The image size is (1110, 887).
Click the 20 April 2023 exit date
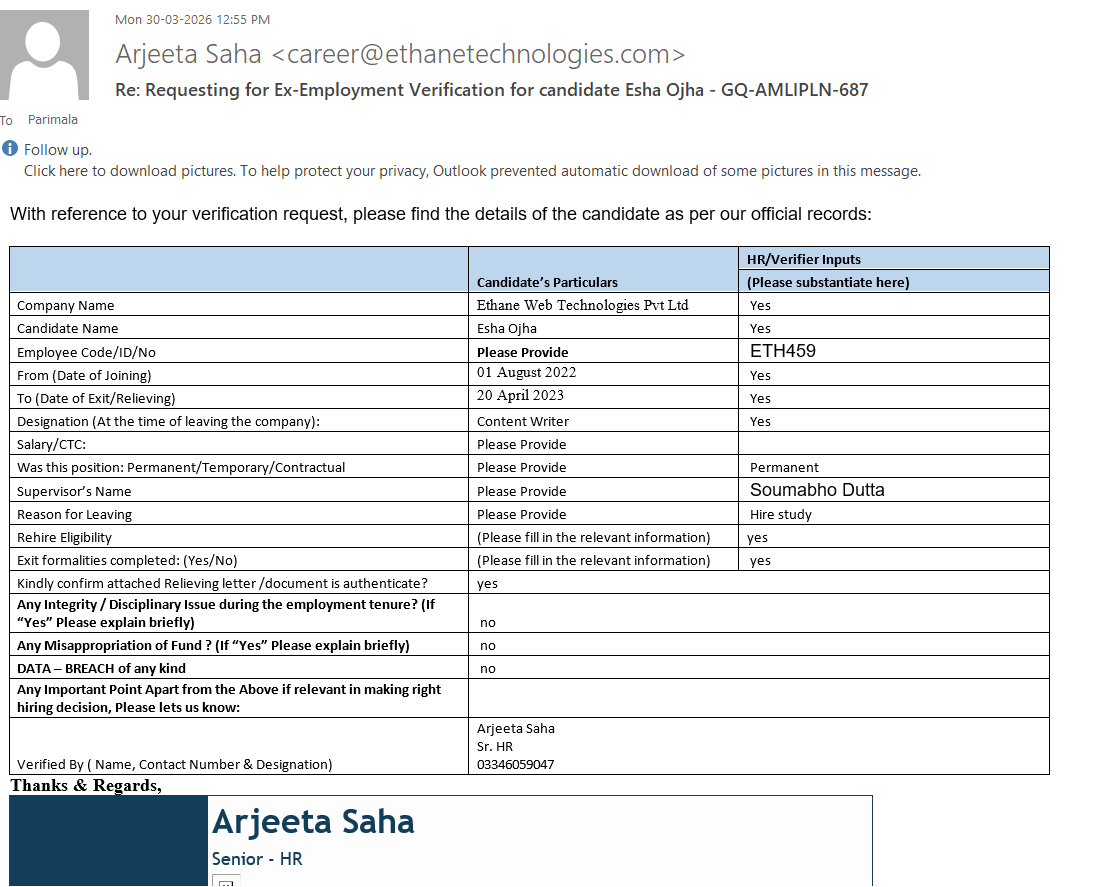520,395
